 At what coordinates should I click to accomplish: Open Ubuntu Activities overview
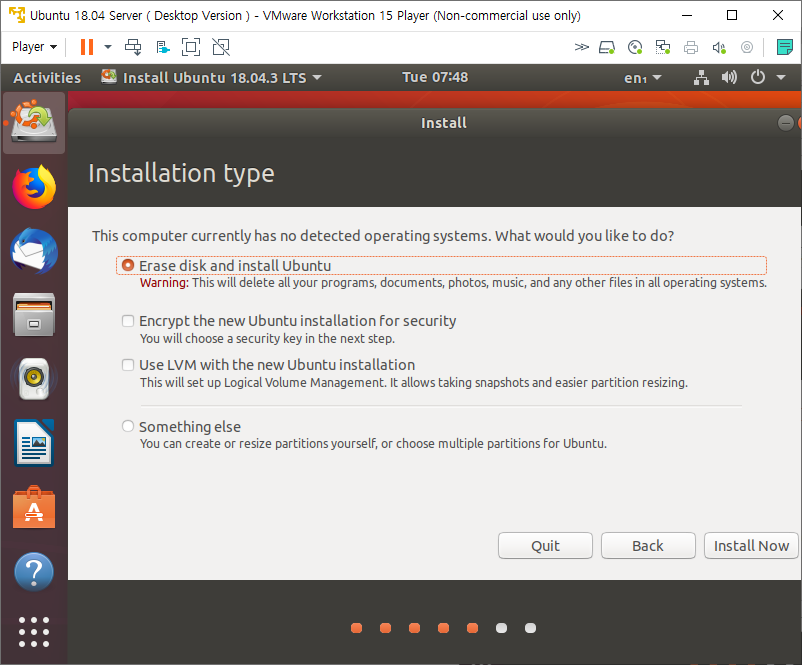(47, 78)
